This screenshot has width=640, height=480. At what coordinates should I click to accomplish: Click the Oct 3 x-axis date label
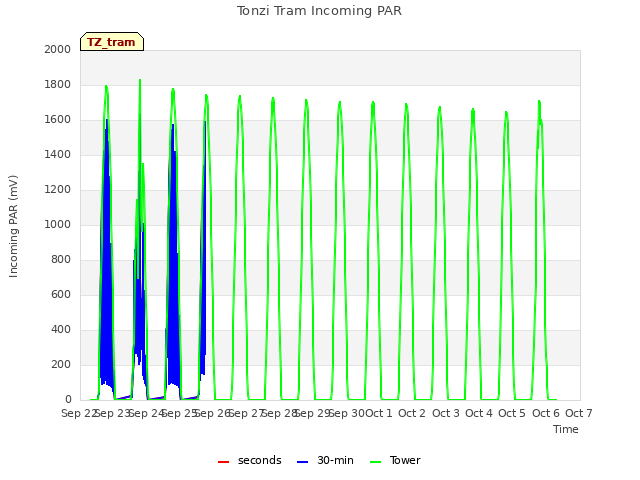(446, 413)
